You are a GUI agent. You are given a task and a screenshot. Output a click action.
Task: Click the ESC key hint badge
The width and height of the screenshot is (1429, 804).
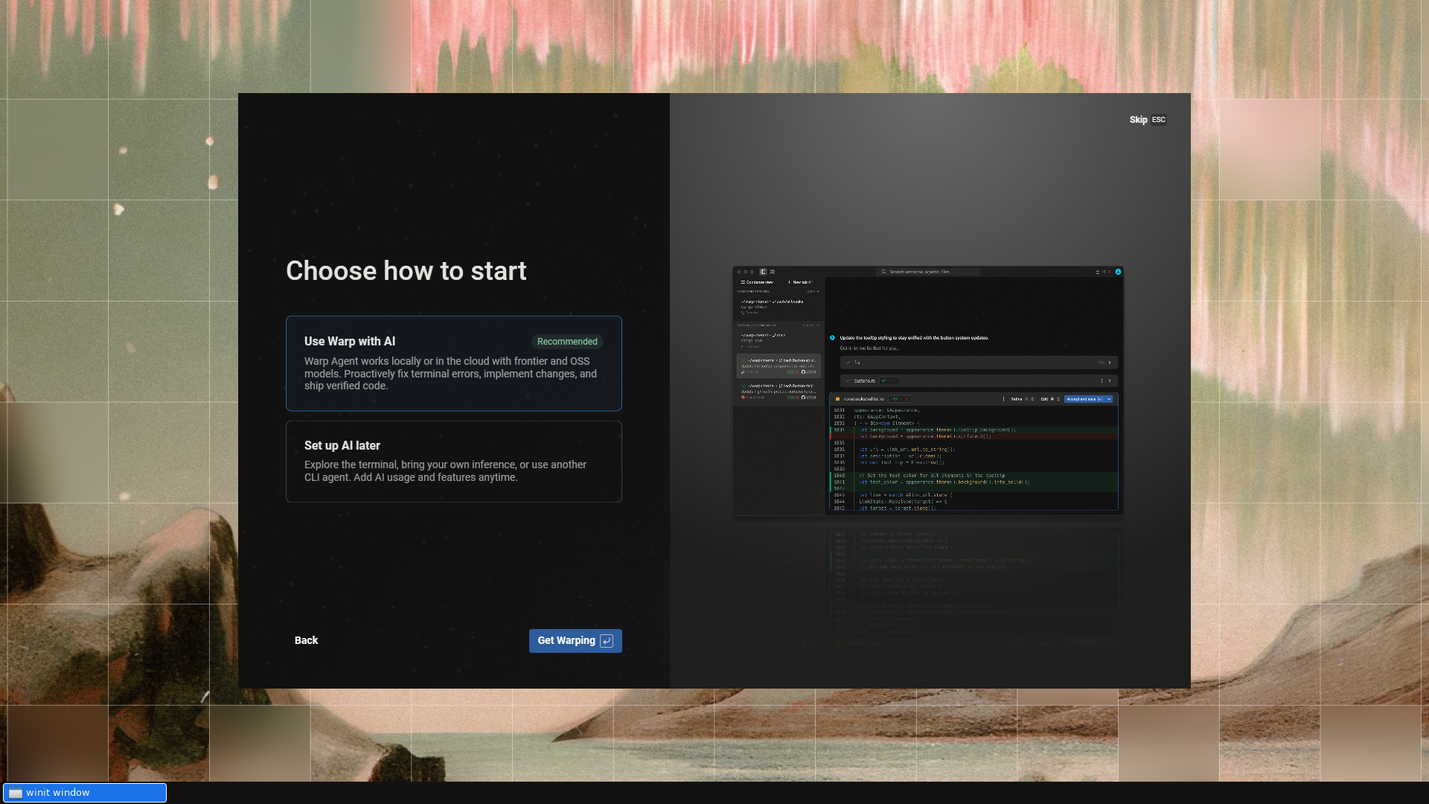1158,120
